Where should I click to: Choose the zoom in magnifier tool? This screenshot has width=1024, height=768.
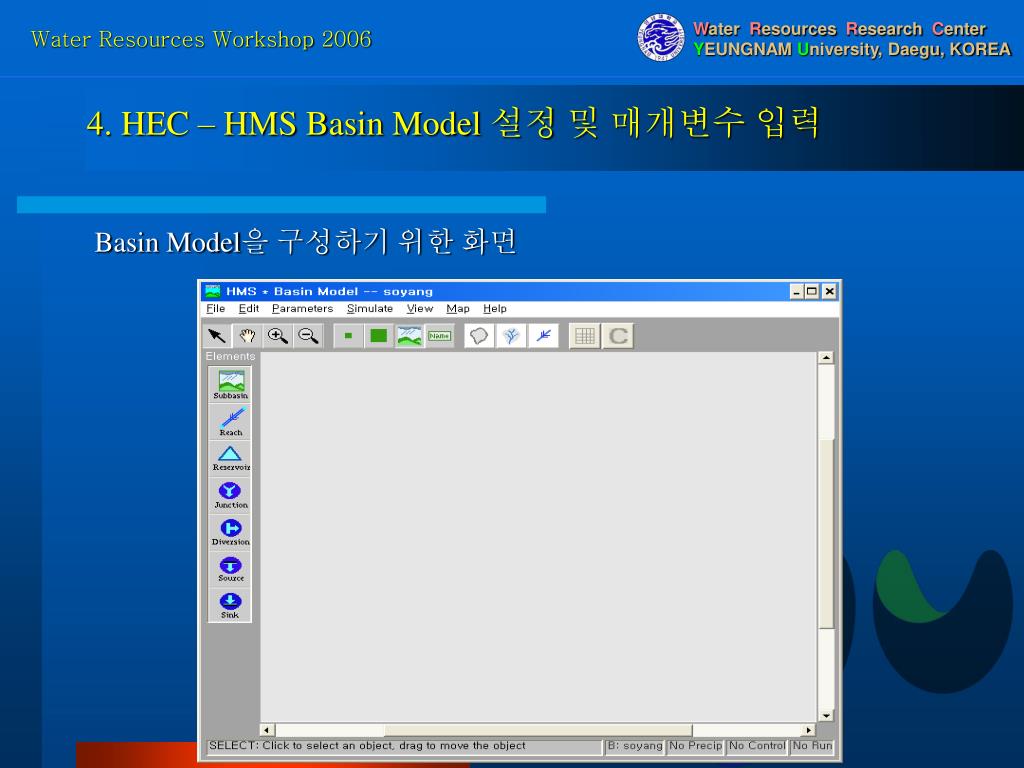tap(278, 336)
